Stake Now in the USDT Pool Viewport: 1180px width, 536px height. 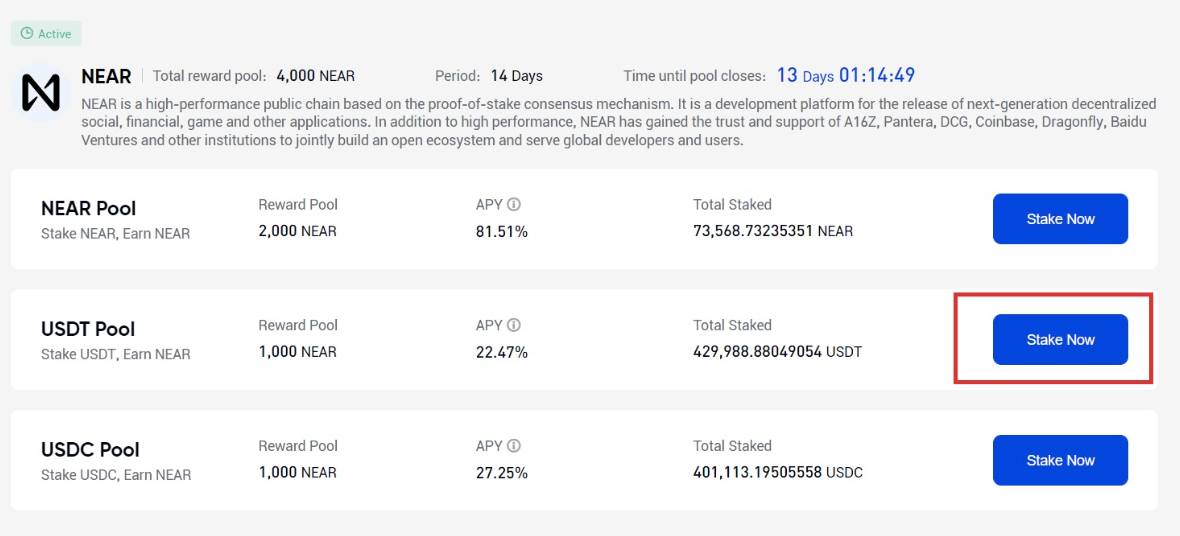pyautogui.click(x=1060, y=340)
